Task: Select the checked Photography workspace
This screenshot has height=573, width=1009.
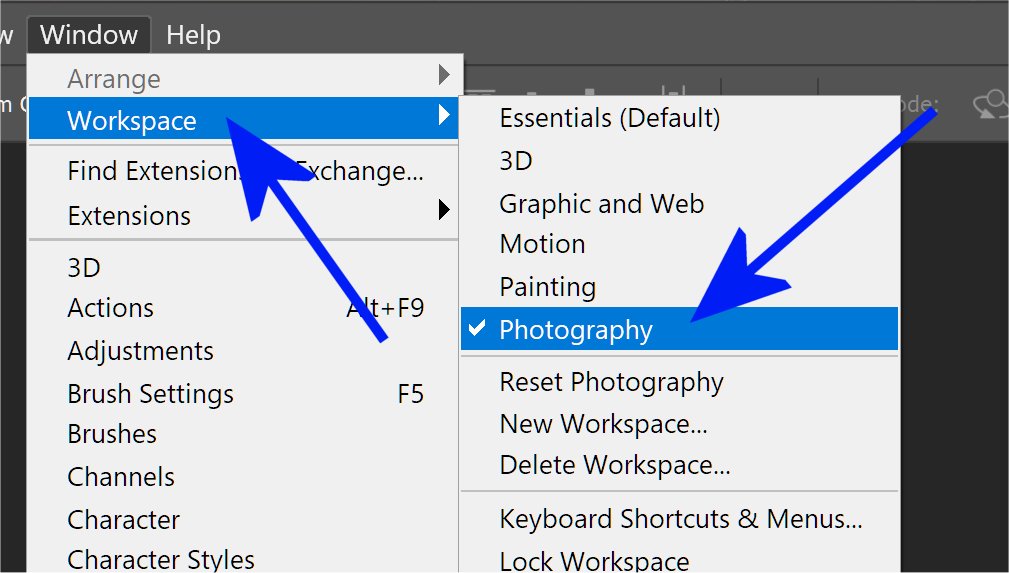Action: [x=576, y=330]
